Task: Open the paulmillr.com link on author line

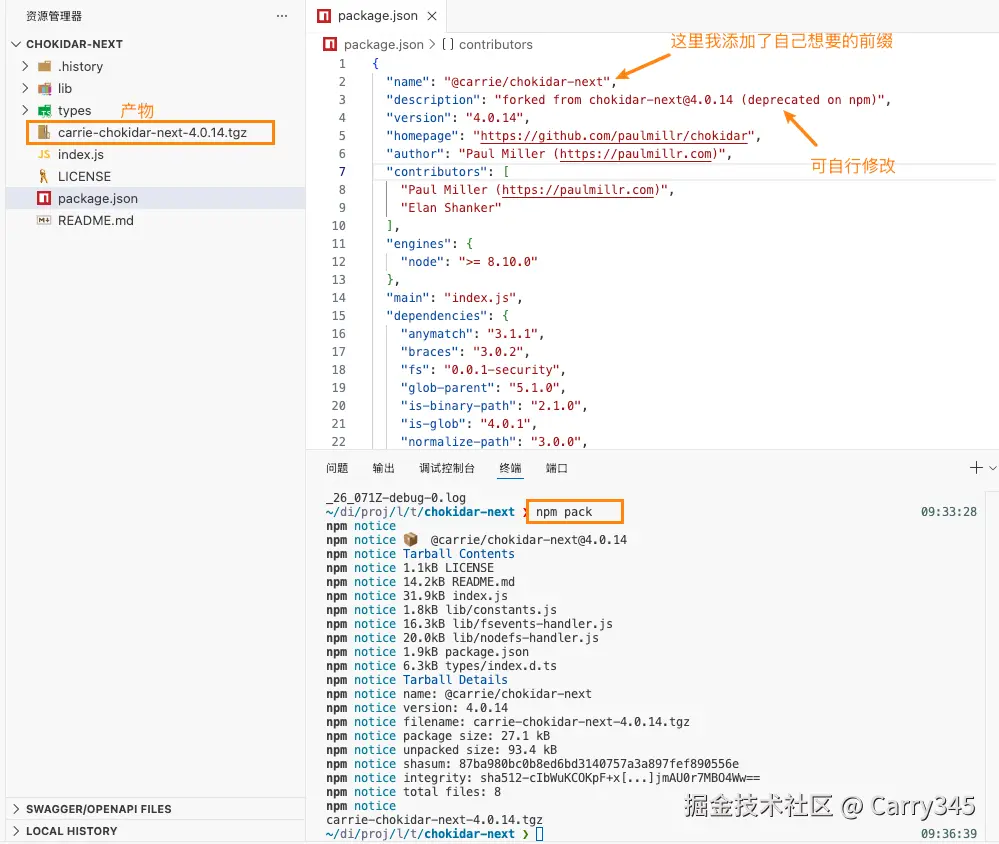Action: [635, 154]
